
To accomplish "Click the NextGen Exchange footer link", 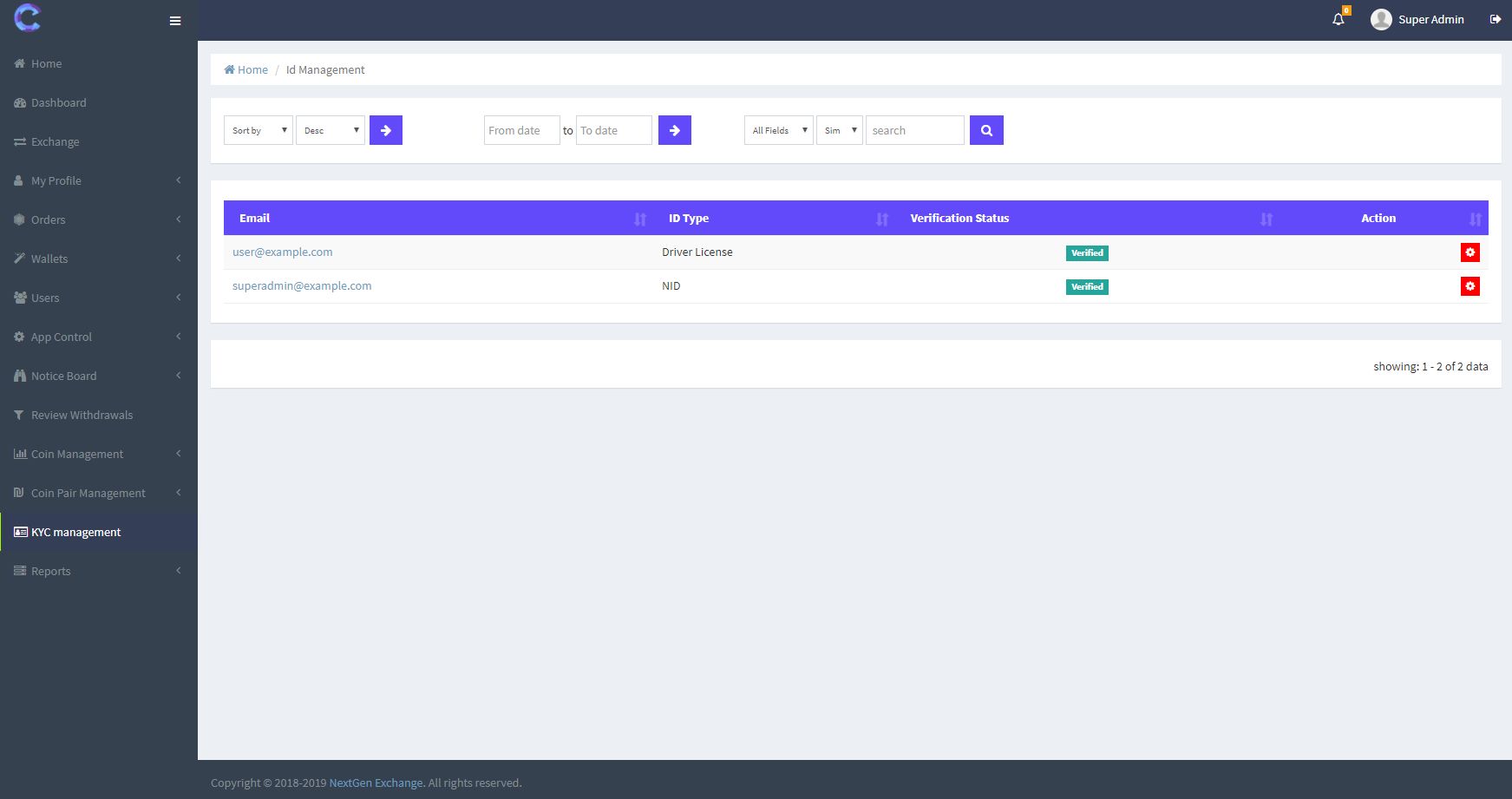I will 376,783.
